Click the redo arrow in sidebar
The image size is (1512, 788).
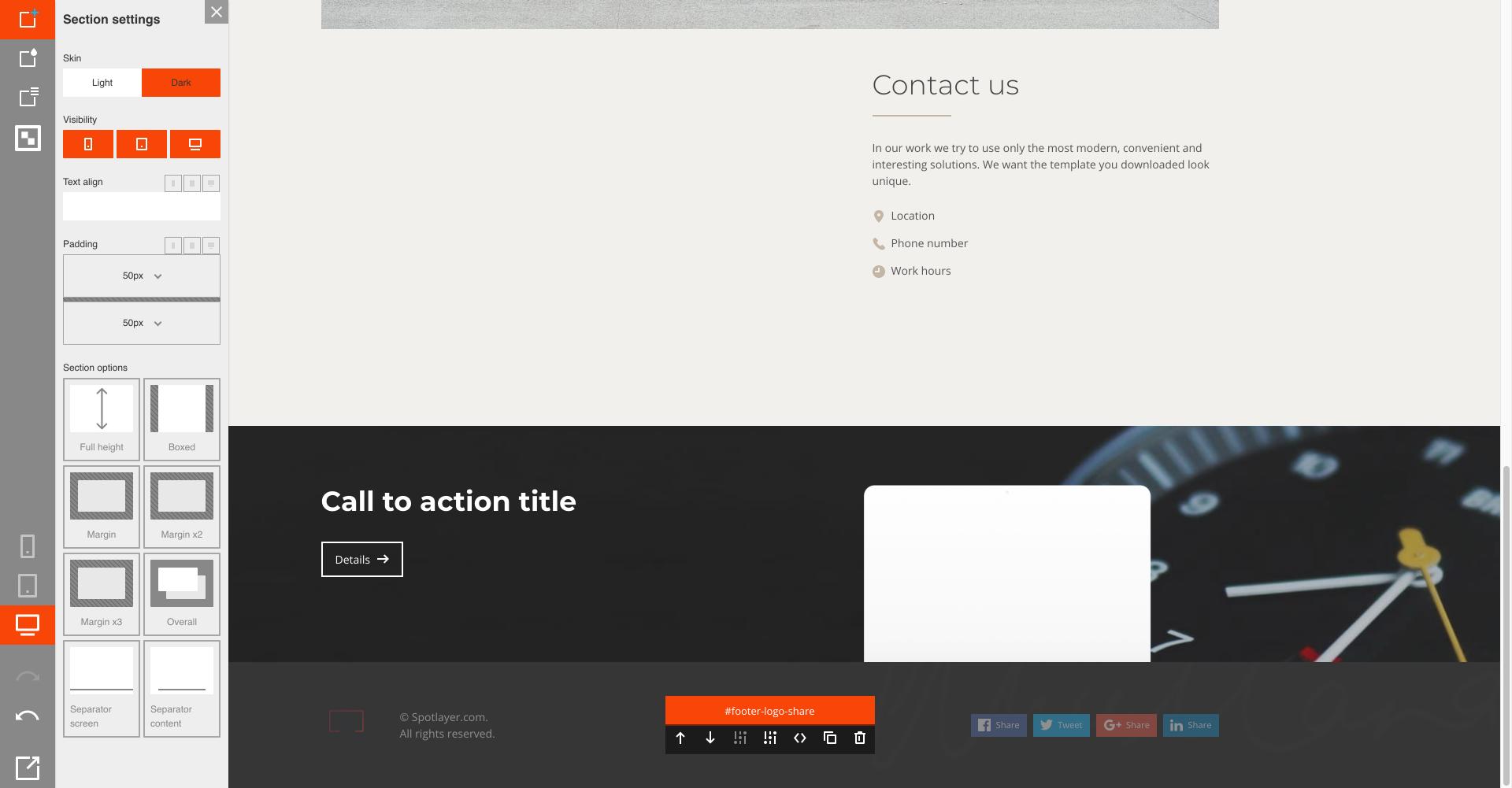28,677
